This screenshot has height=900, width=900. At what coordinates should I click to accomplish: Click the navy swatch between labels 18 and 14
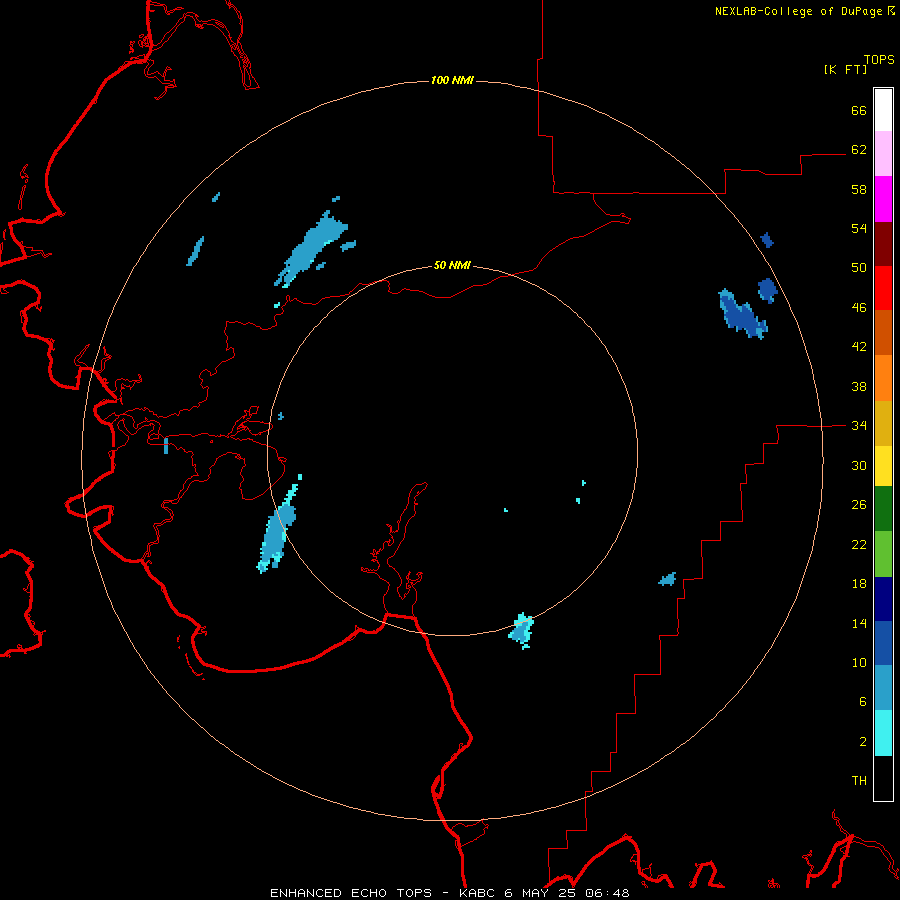tap(883, 599)
